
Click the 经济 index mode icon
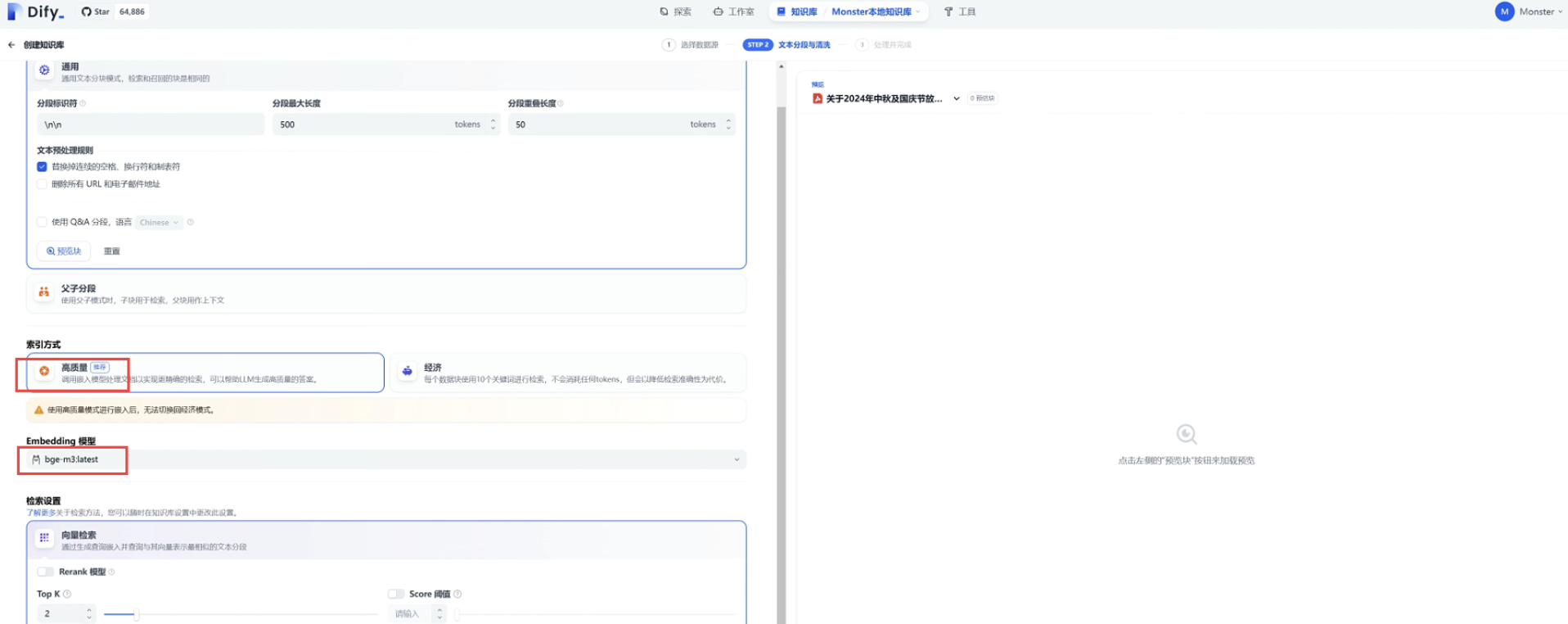pos(407,371)
